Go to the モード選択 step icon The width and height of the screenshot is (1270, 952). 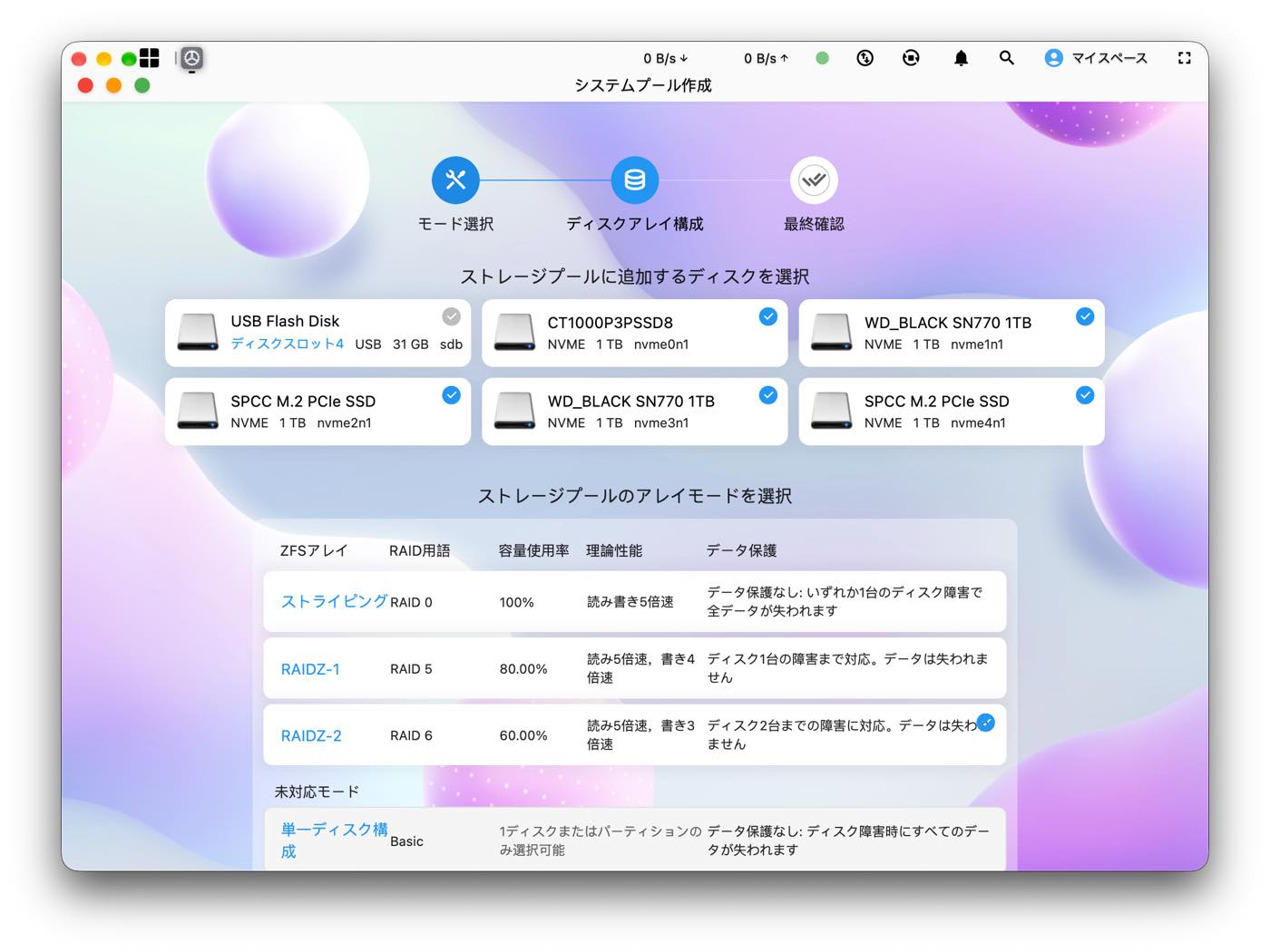point(455,180)
